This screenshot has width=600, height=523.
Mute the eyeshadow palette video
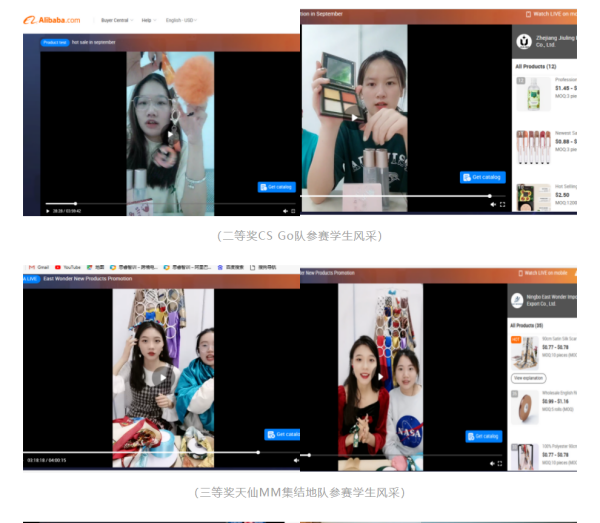click(493, 204)
